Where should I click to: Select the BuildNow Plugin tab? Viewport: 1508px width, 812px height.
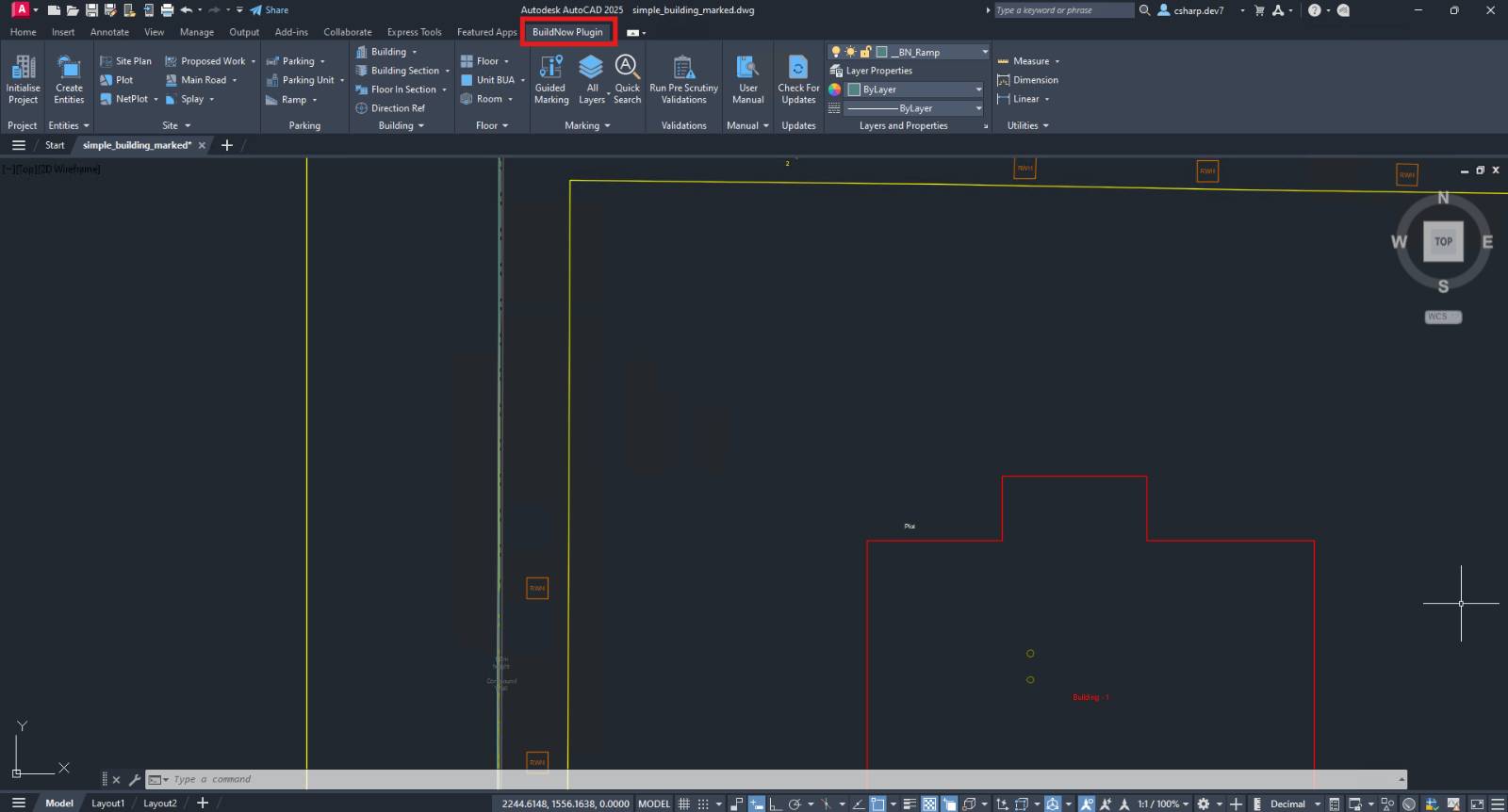point(567,32)
